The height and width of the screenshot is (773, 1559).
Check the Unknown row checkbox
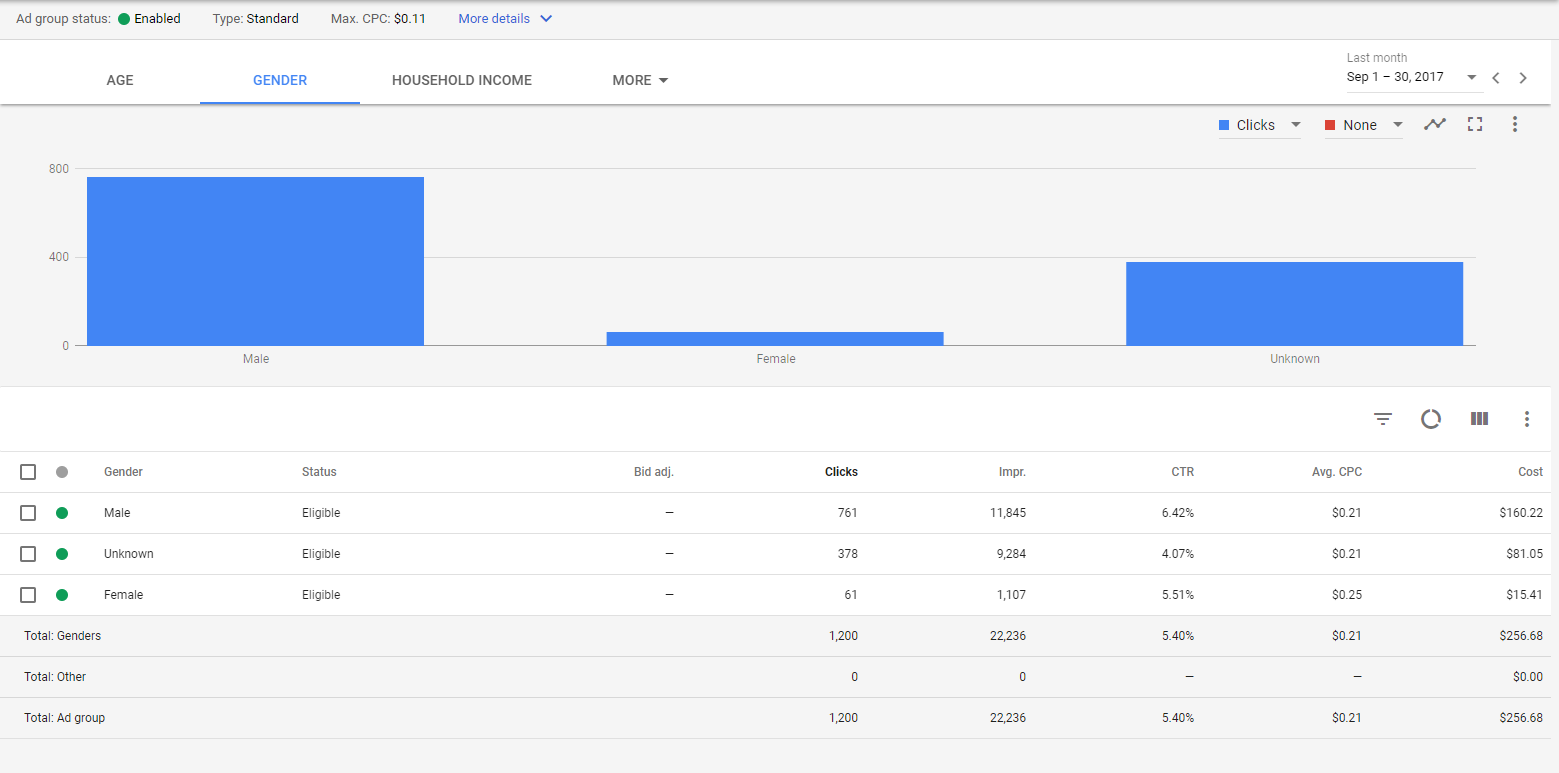(28, 554)
